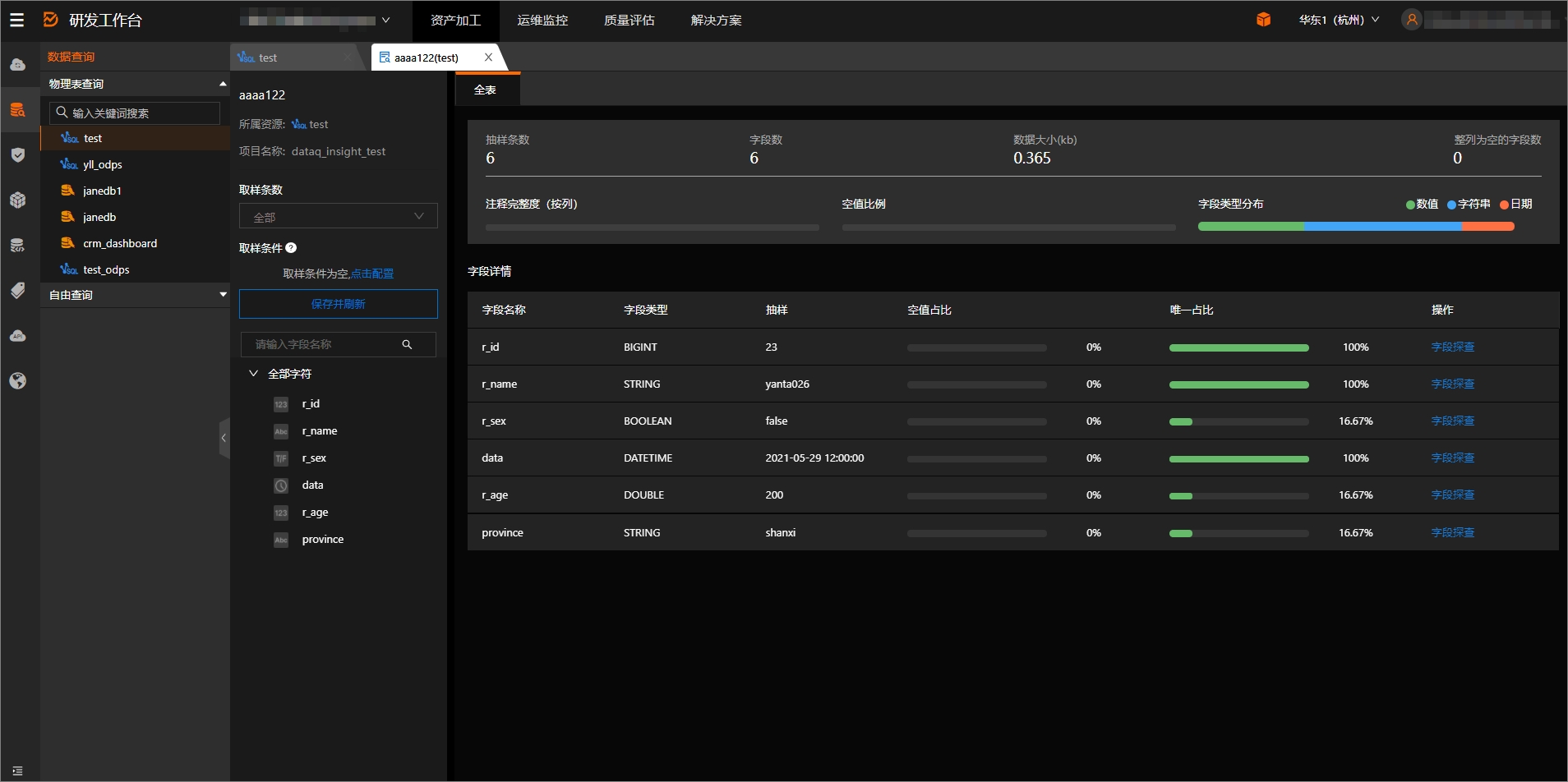Click the search magnifier in field name box

pos(407,345)
